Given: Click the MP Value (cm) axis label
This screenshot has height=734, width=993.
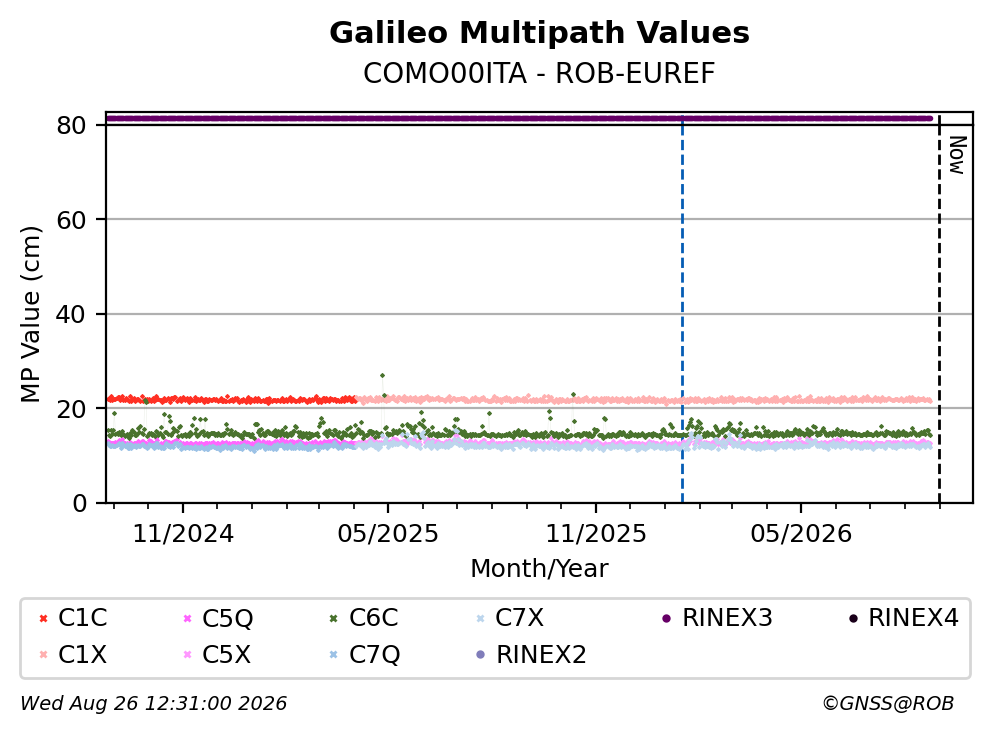Looking at the screenshot, I should coord(30,314).
